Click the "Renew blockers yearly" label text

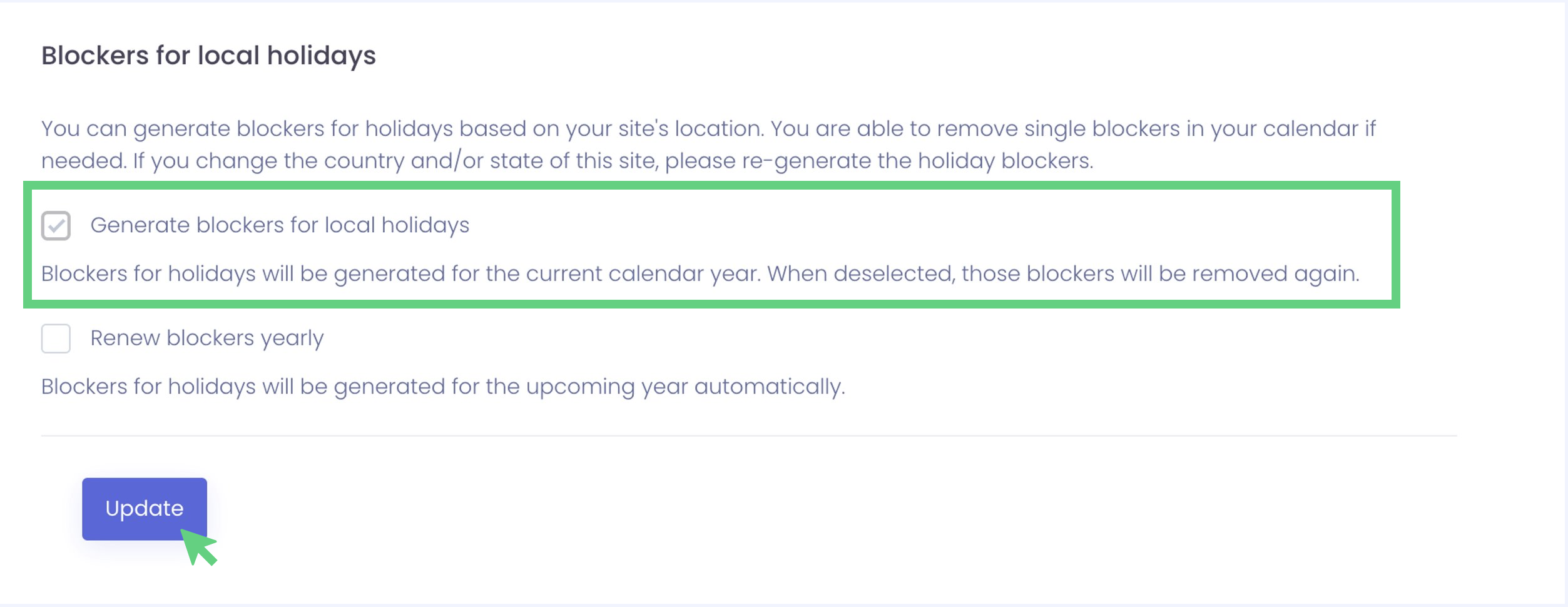click(x=207, y=339)
